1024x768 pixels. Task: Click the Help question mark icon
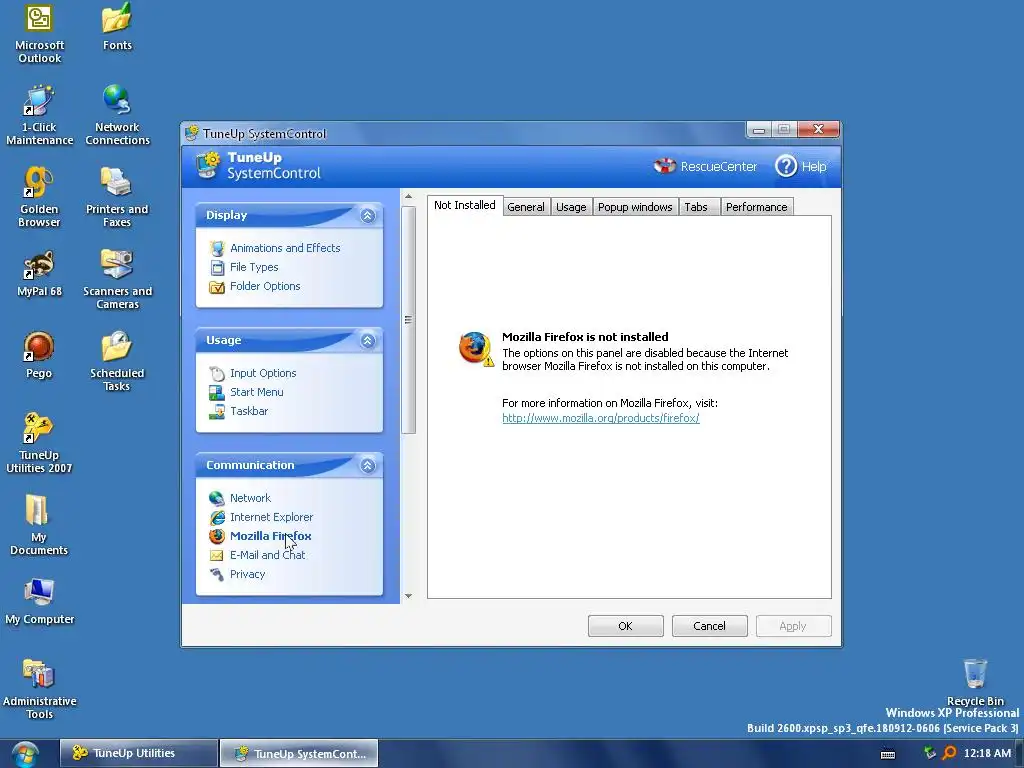786,166
